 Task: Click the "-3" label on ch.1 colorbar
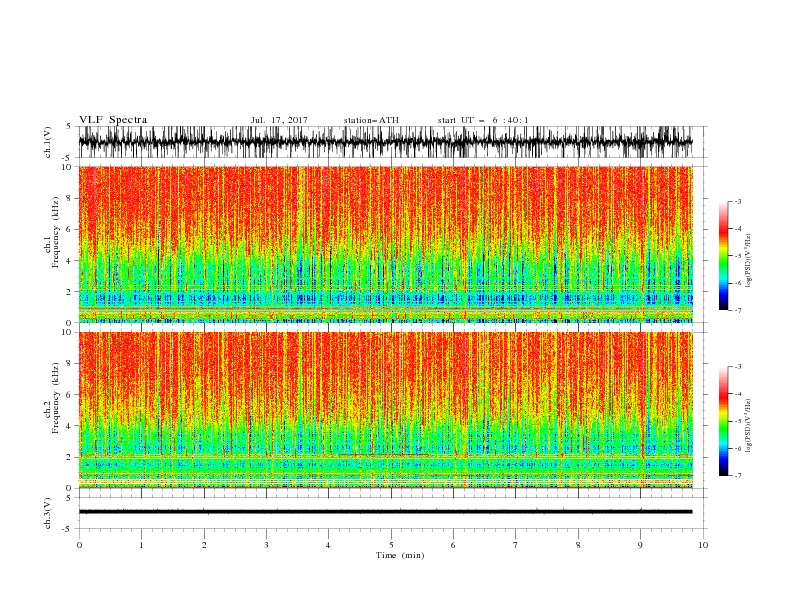737,201
